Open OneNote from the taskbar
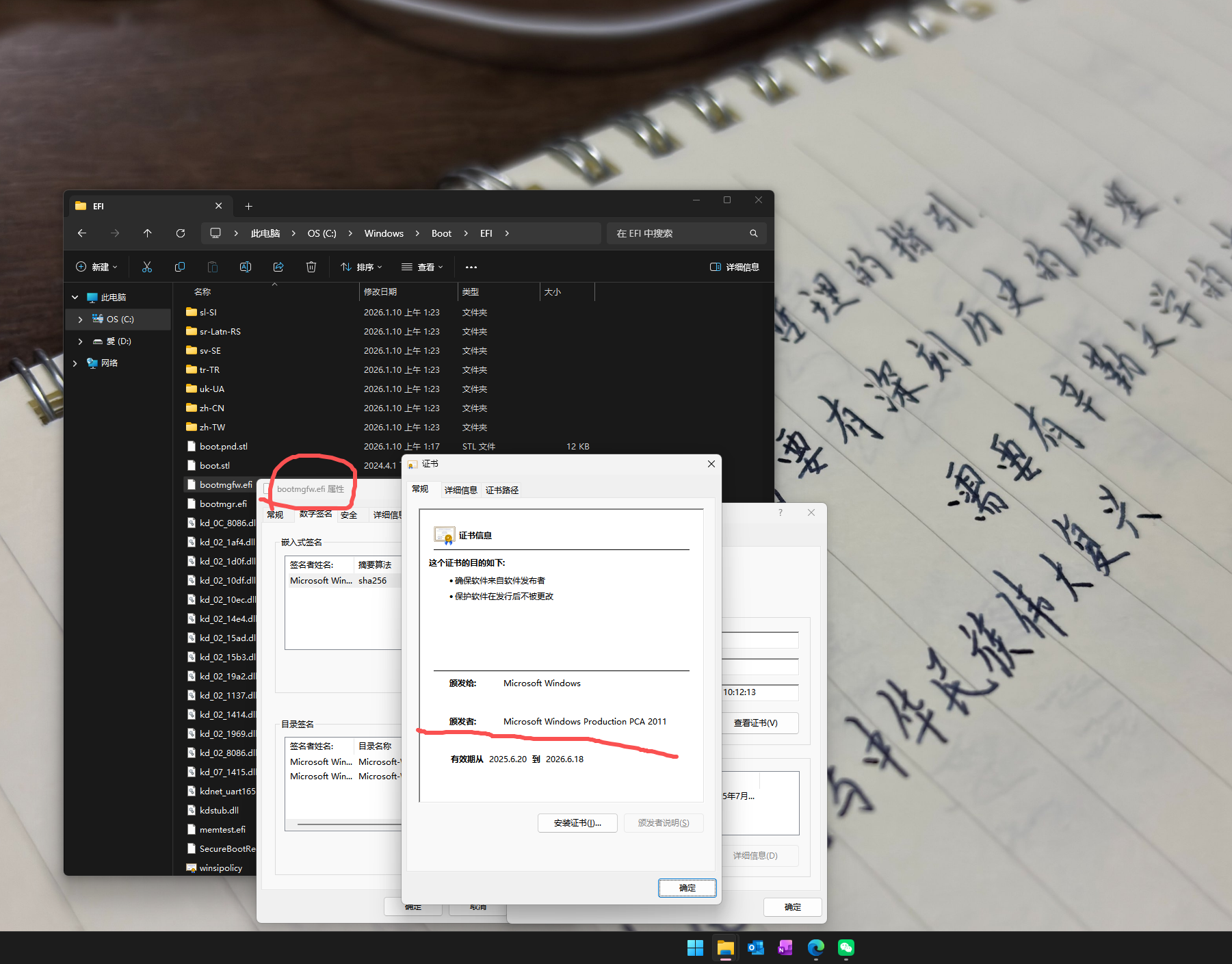The height and width of the screenshot is (964, 1232). (785, 948)
